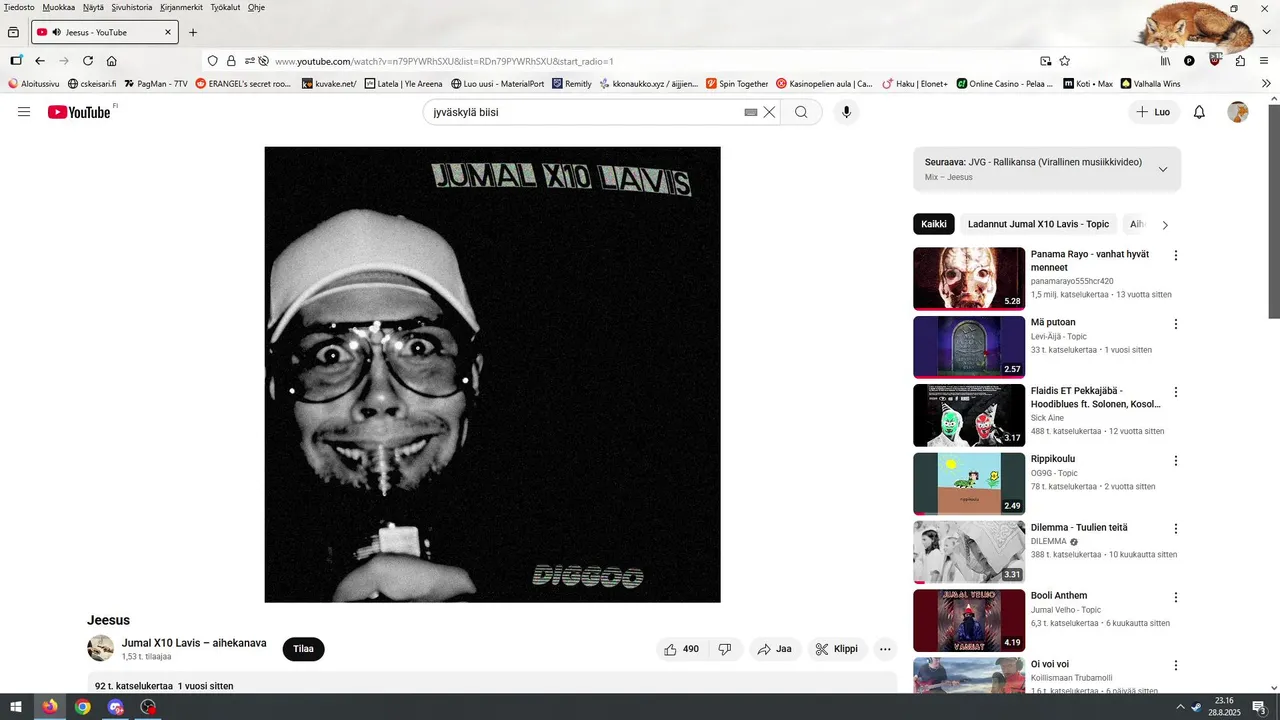
Task: View site security padlock info
Action: click(231, 61)
